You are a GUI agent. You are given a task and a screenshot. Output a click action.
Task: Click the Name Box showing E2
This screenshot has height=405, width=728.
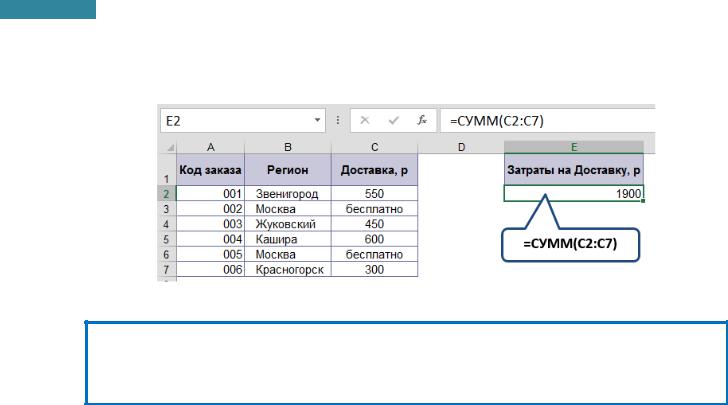pos(243,121)
